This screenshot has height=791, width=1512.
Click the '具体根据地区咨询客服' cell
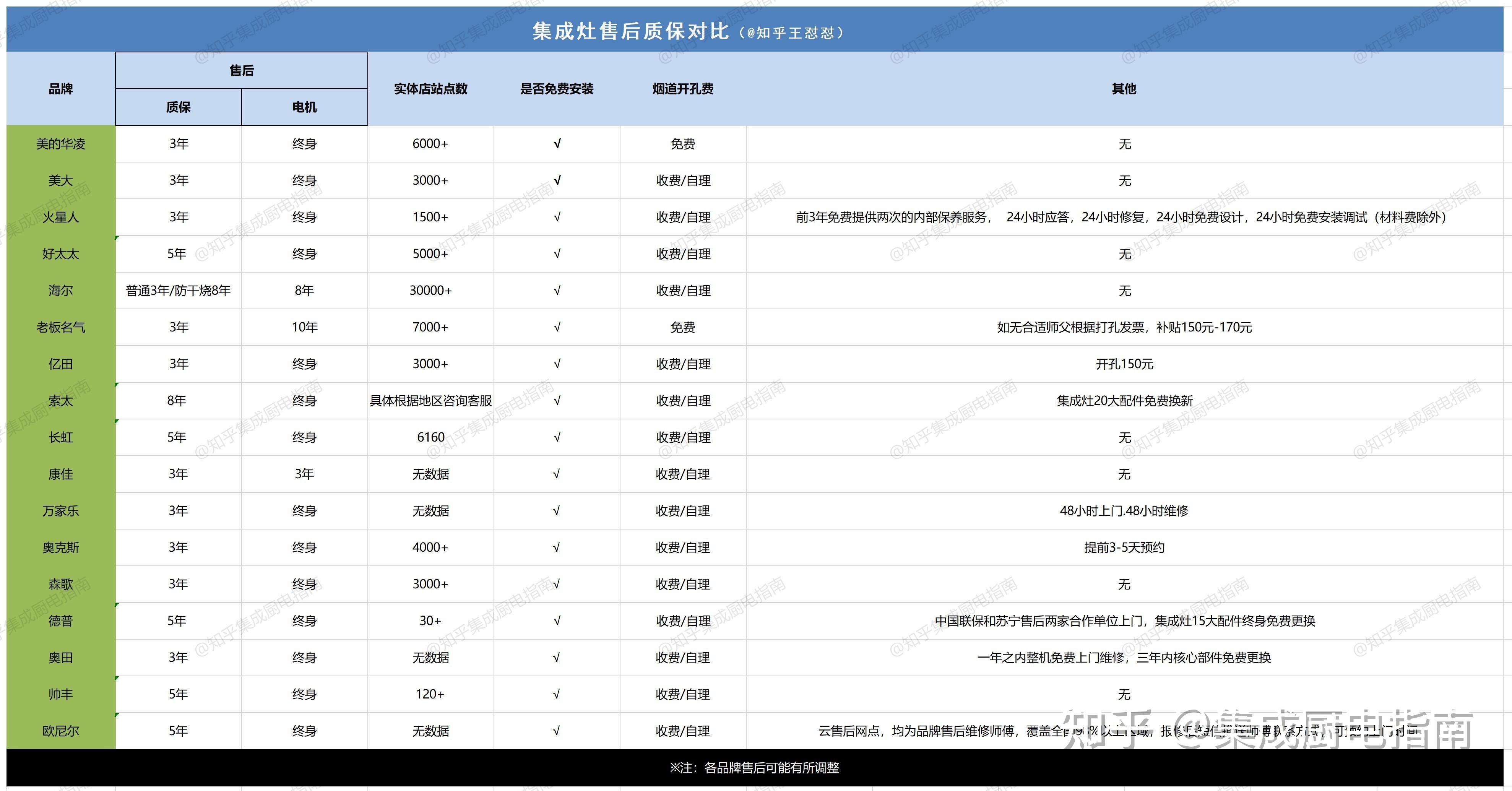tap(431, 401)
